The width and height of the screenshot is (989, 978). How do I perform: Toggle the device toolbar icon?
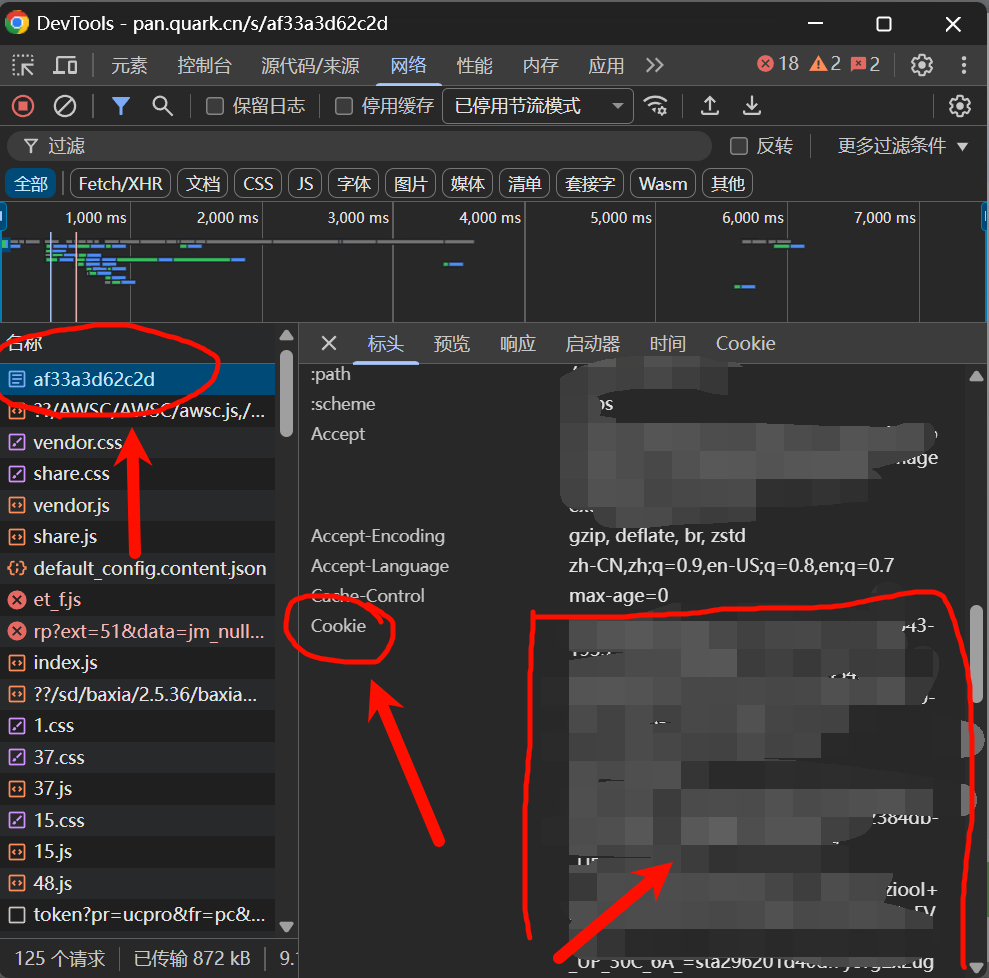pyautogui.click(x=65, y=65)
